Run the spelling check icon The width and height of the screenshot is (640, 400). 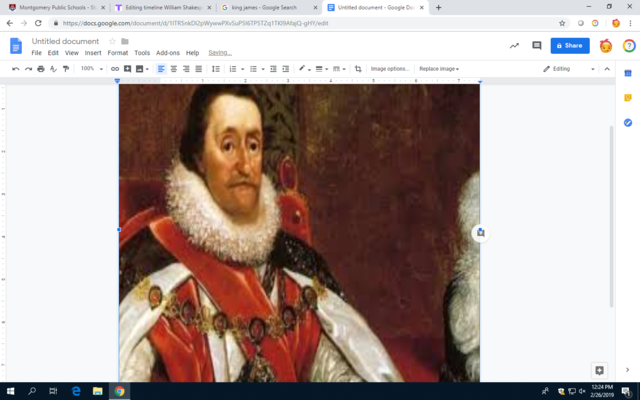(53, 69)
